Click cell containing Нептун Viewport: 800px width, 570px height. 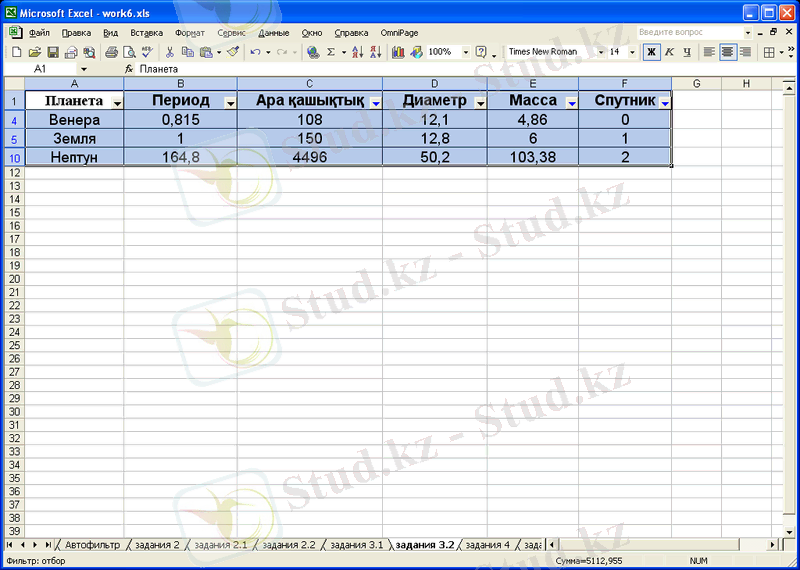pos(74,157)
